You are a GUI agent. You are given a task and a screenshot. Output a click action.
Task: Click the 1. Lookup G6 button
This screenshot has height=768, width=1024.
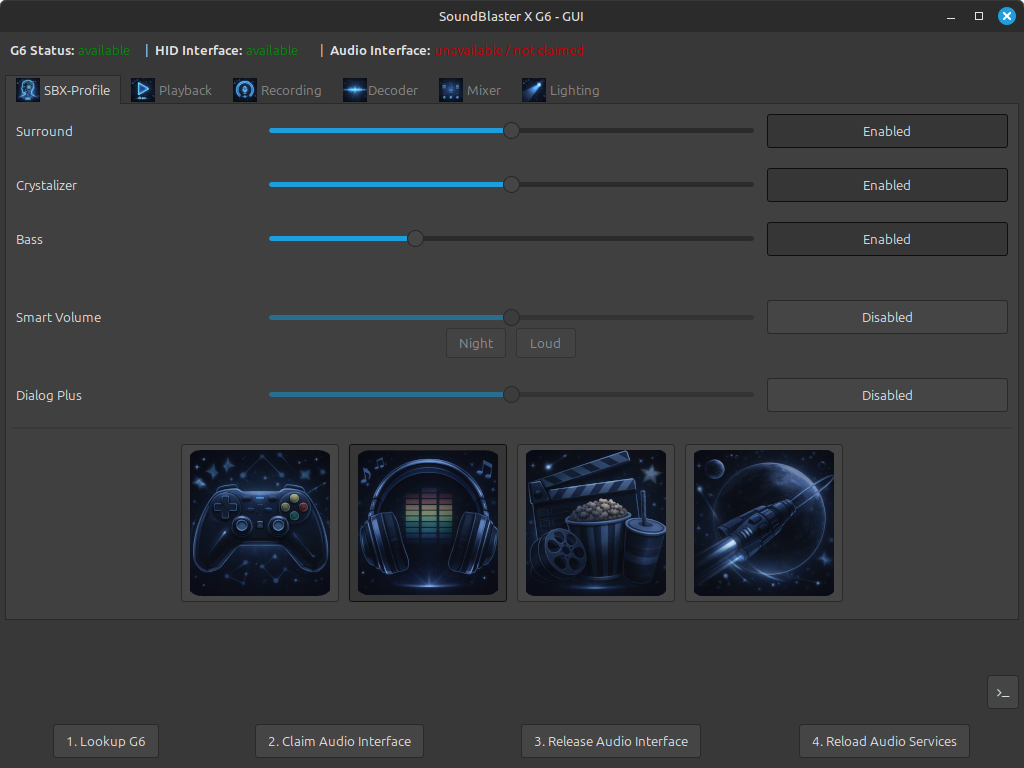click(106, 741)
